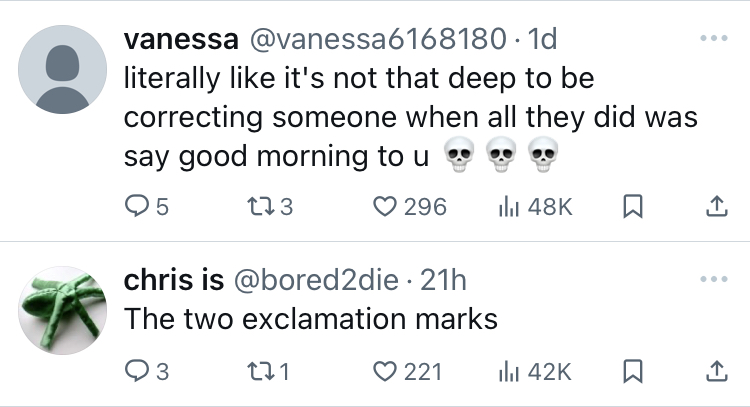The image size is (750, 407).
Task: Open vanessa display name link
Action: coord(181,39)
